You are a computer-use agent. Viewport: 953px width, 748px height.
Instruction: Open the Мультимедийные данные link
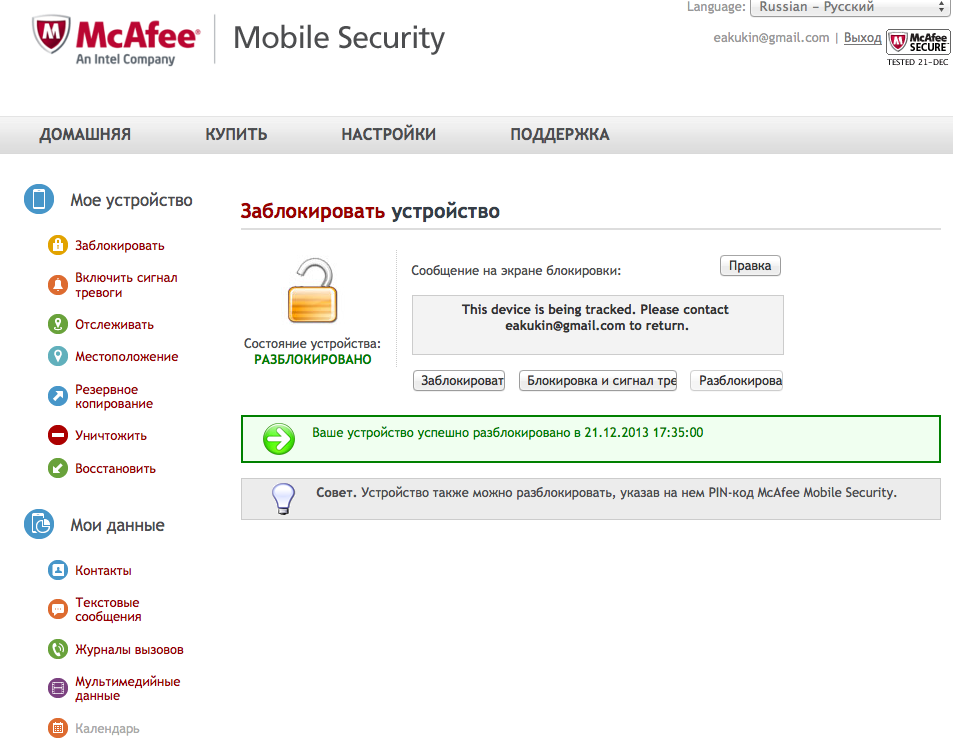(x=128, y=688)
